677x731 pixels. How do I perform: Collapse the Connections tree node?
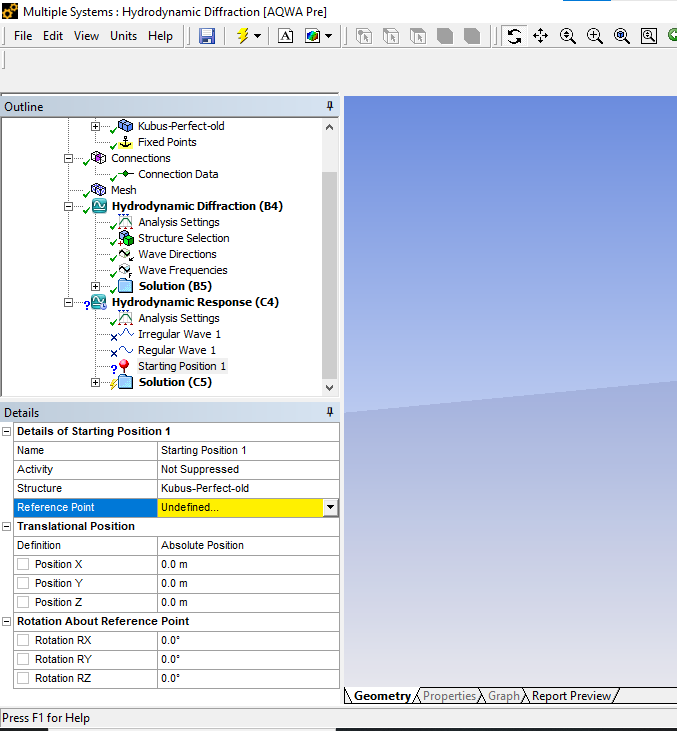coord(68,159)
